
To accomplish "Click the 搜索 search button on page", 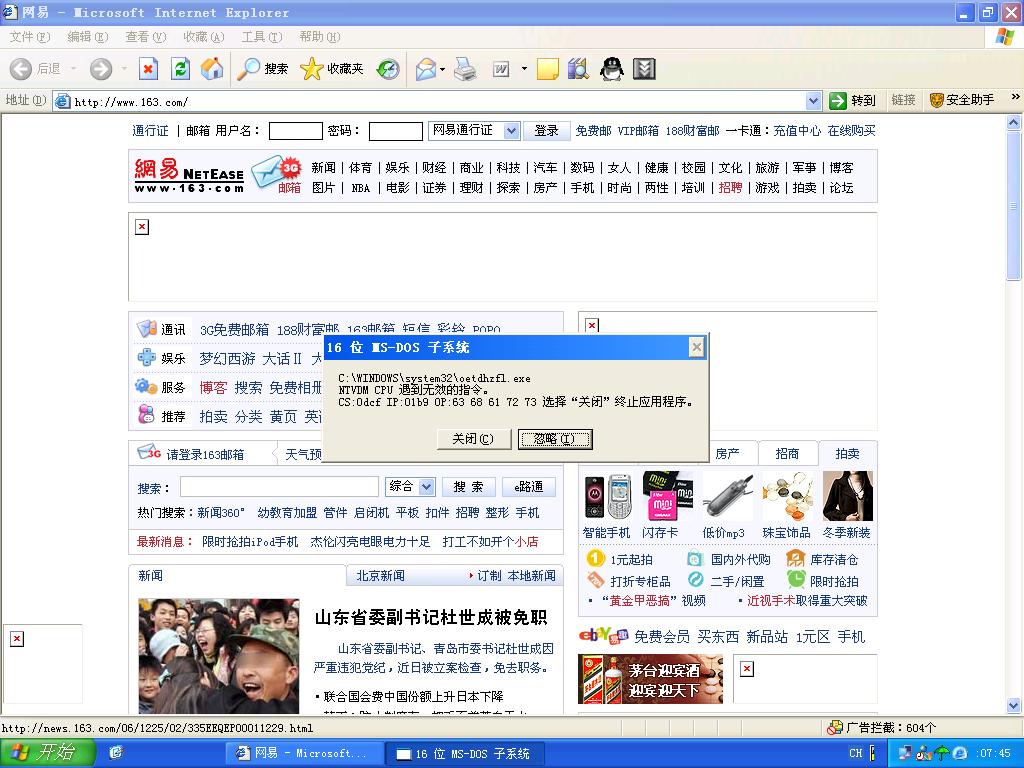I will 469,487.
